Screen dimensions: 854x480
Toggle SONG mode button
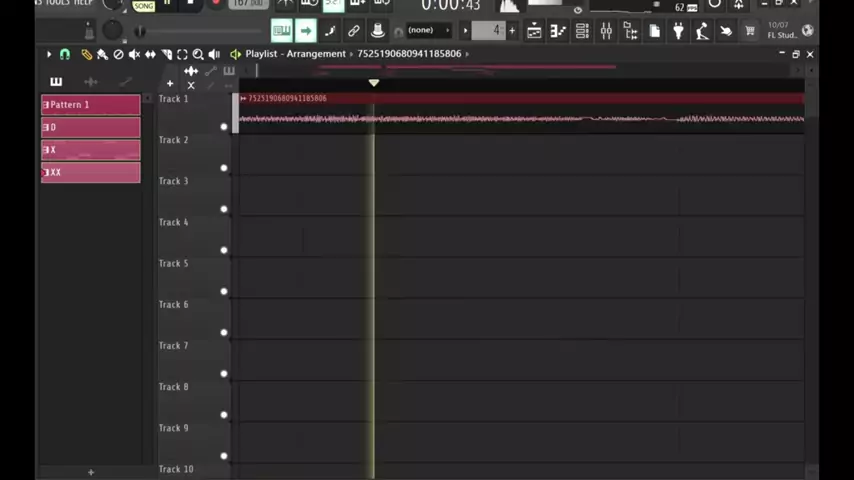tap(144, 6)
